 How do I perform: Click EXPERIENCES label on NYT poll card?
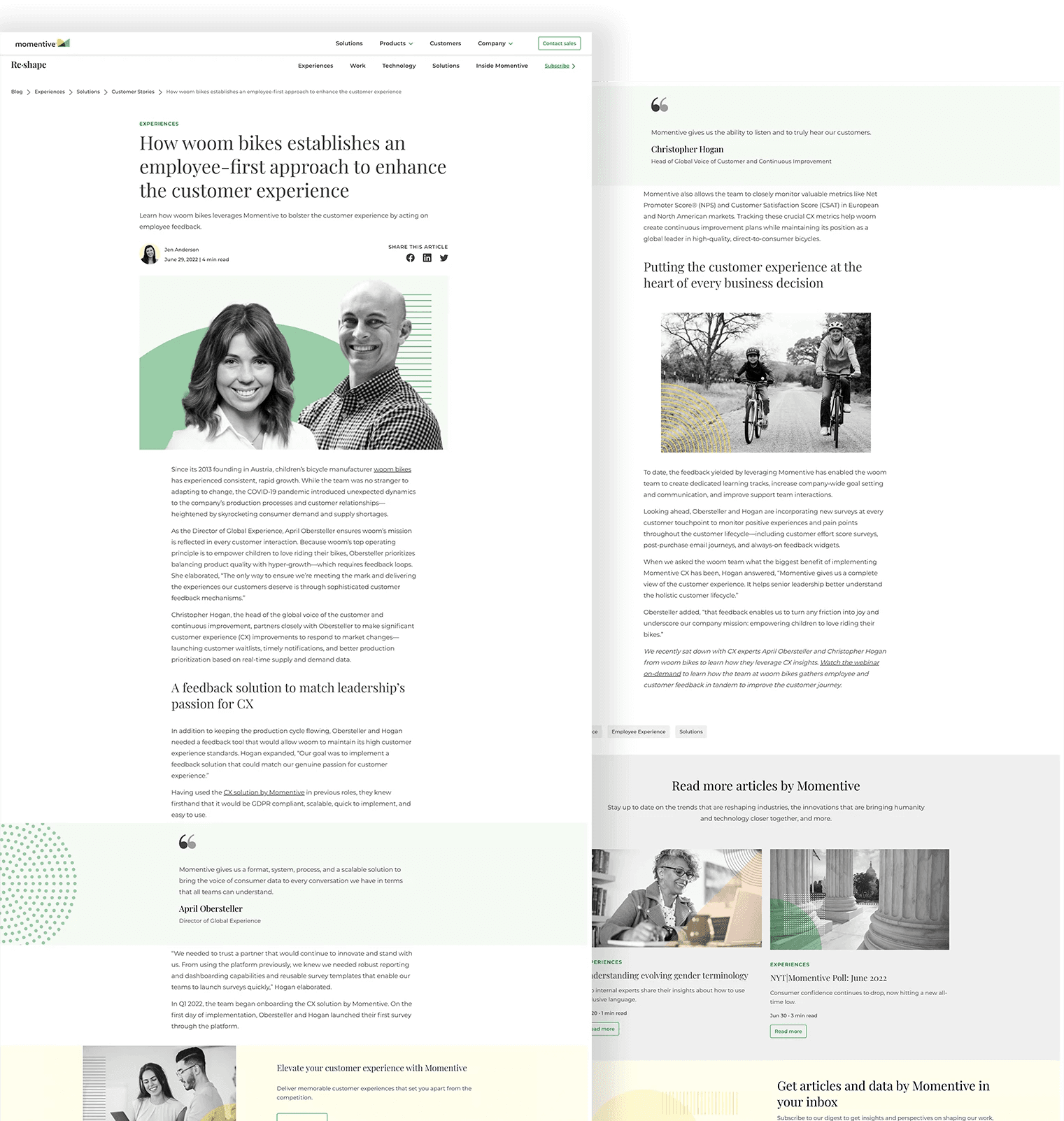[790, 964]
